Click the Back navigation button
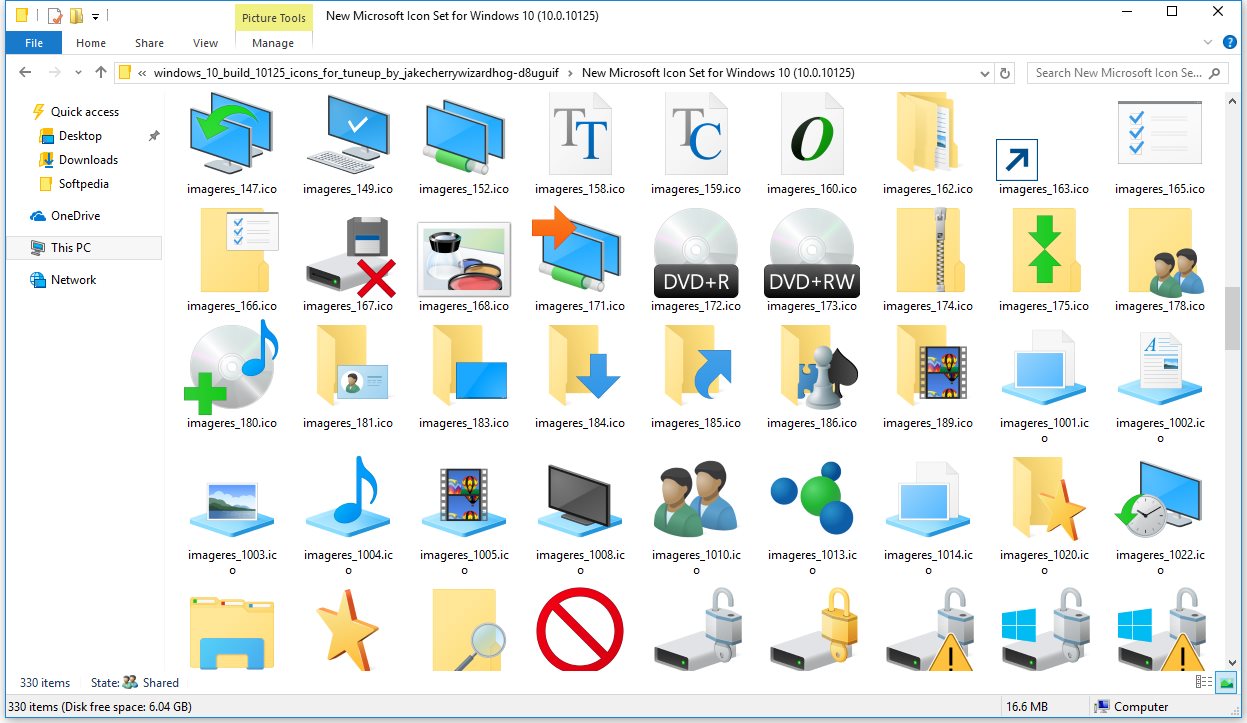1247x723 pixels. coord(24,72)
